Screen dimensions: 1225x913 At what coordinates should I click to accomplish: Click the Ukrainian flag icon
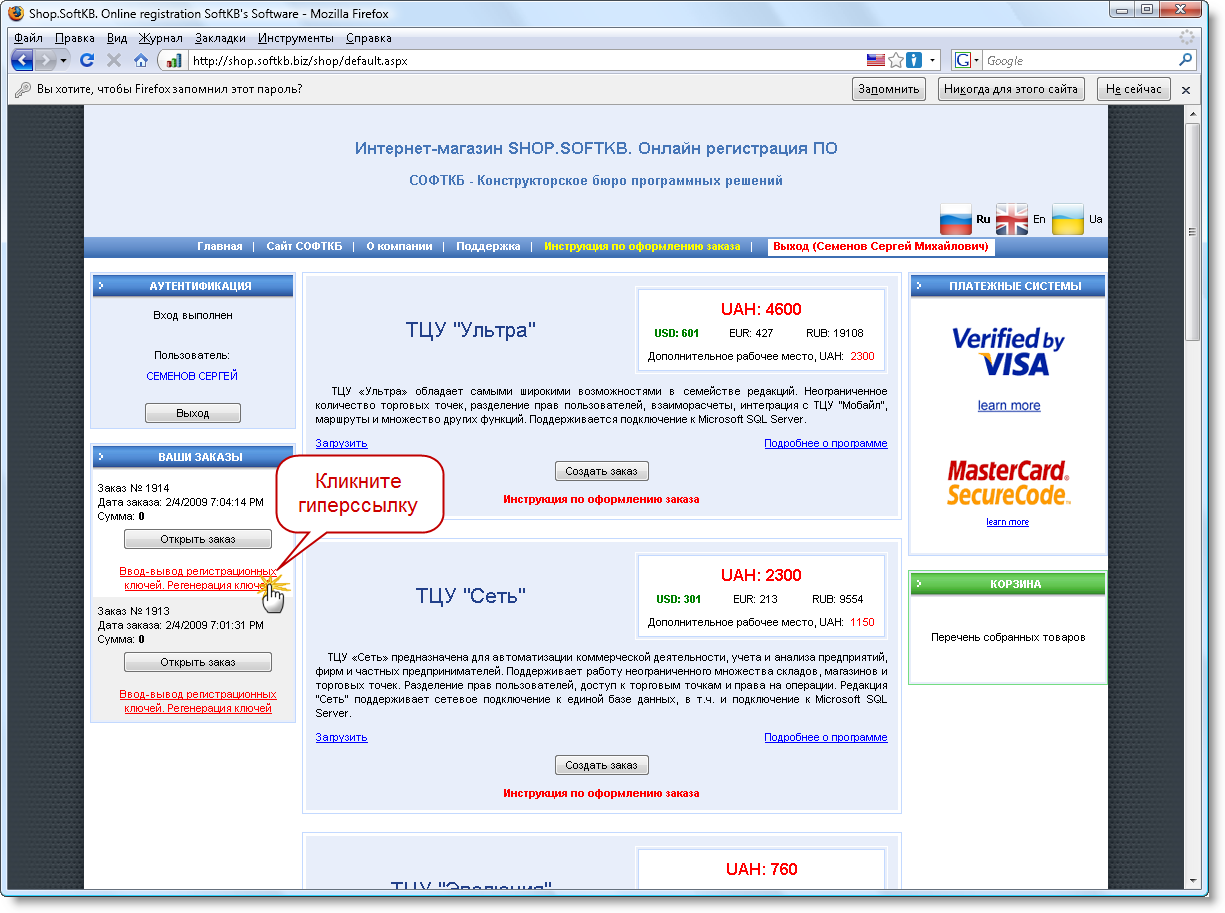(x=1068, y=219)
